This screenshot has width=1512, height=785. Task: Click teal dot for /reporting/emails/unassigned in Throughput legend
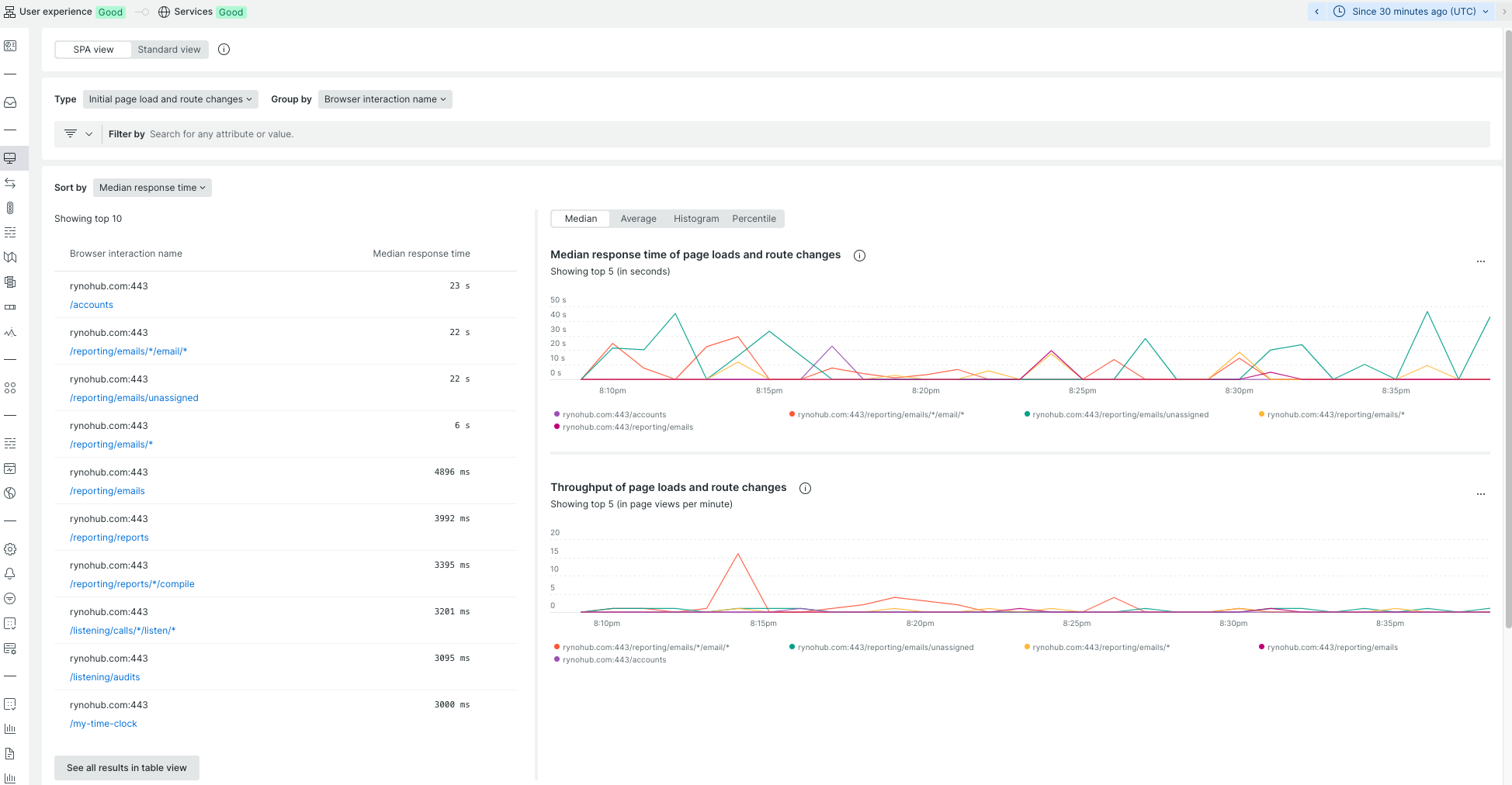(792, 647)
